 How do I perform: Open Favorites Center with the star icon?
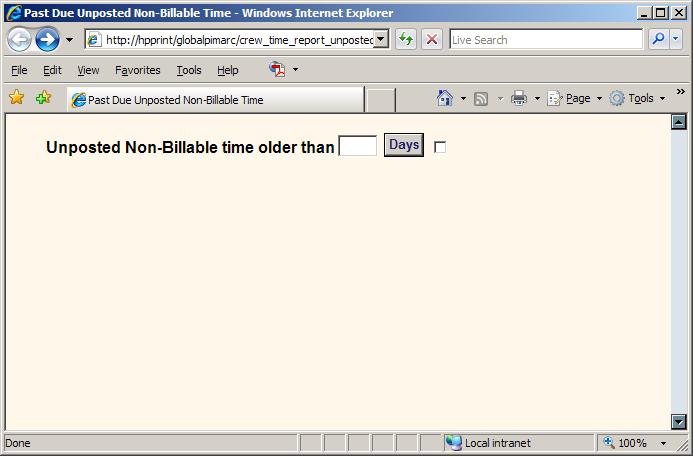(17, 98)
